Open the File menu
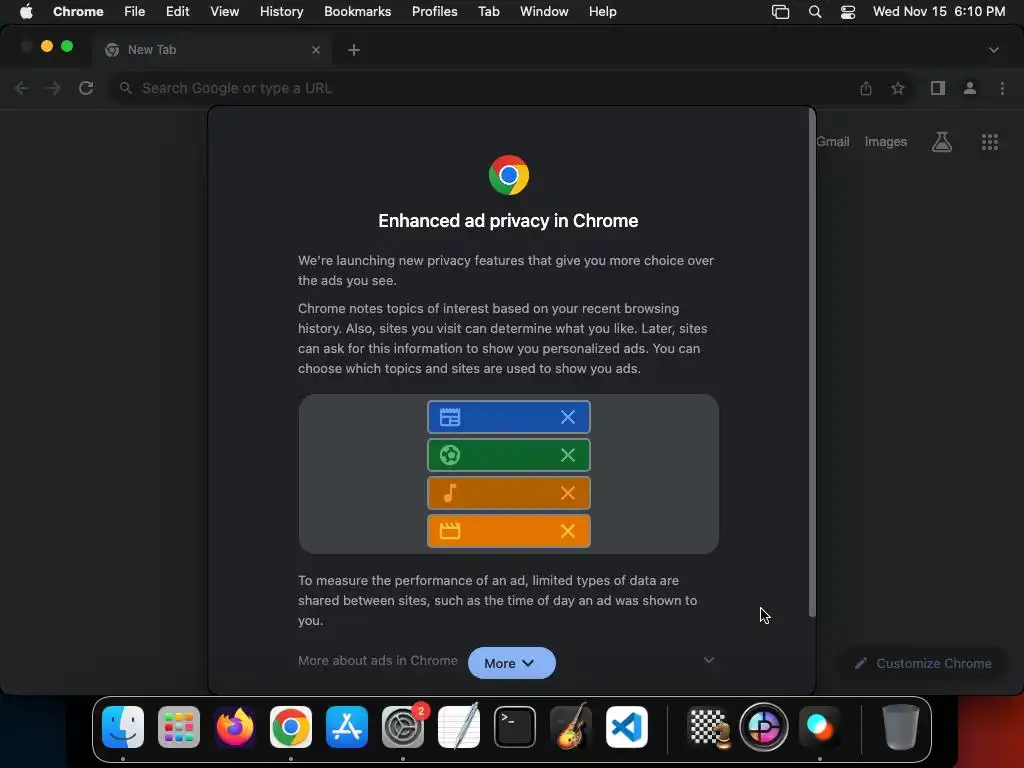This screenshot has height=768, width=1024. point(135,11)
